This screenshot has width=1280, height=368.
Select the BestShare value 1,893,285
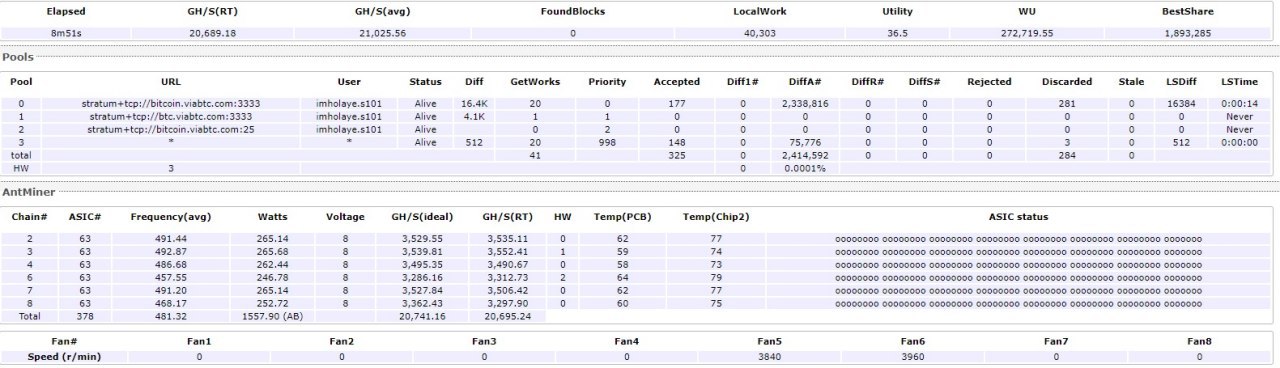click(1187, 33)
